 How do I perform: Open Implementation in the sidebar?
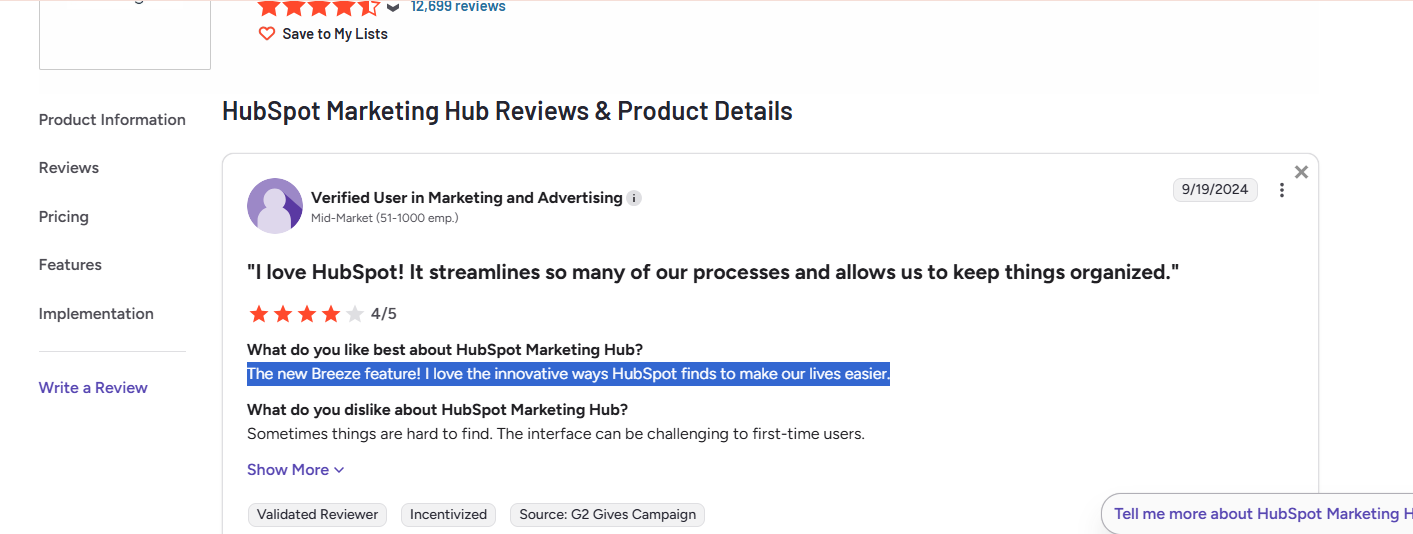(96, 314)
